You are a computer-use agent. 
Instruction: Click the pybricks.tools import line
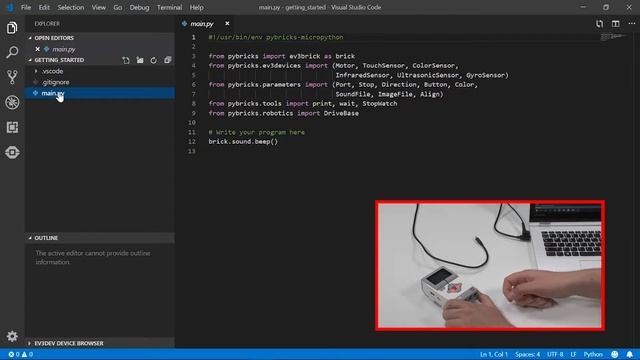coord(303,104)
